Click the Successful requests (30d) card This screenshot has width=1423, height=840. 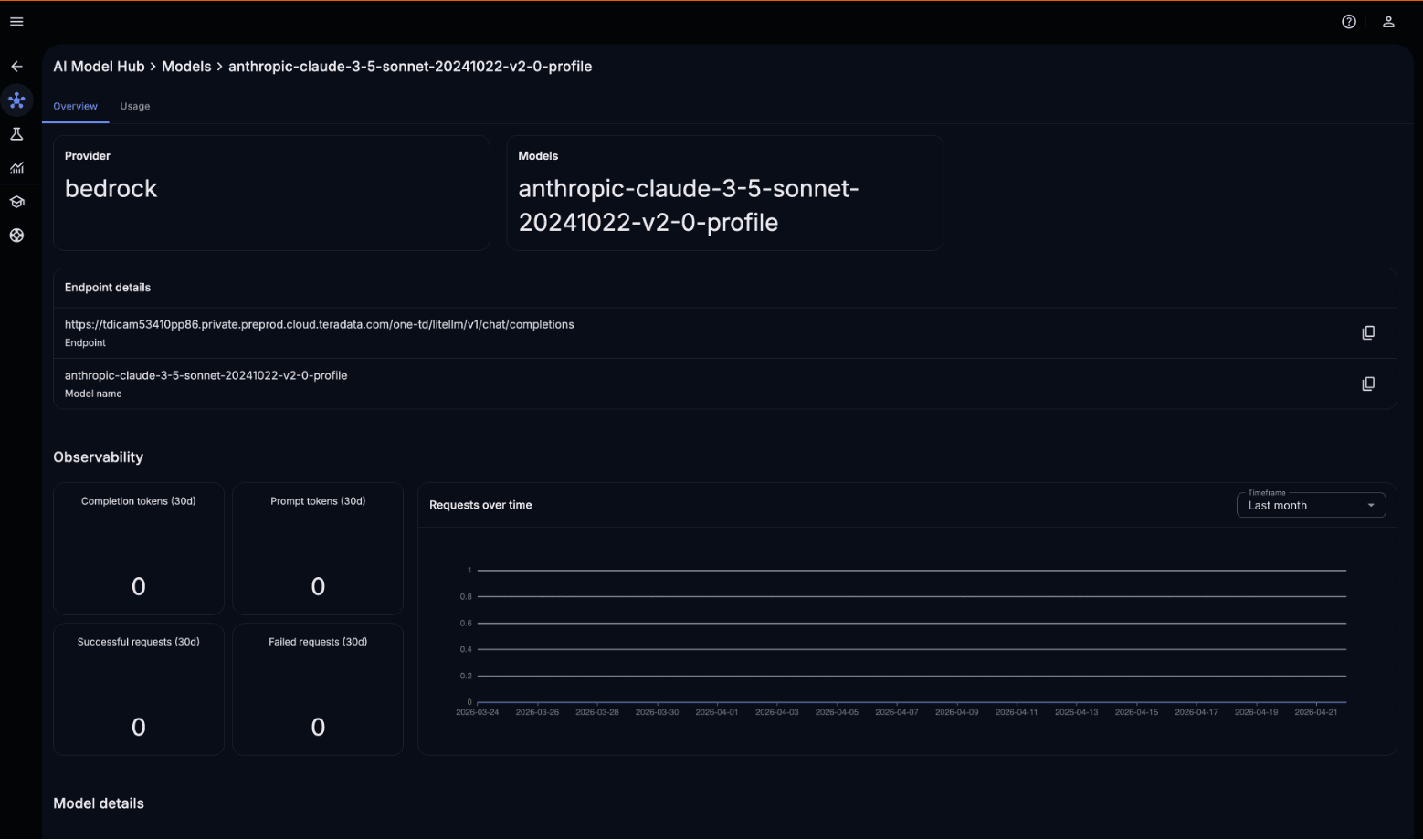pos(139,689)
